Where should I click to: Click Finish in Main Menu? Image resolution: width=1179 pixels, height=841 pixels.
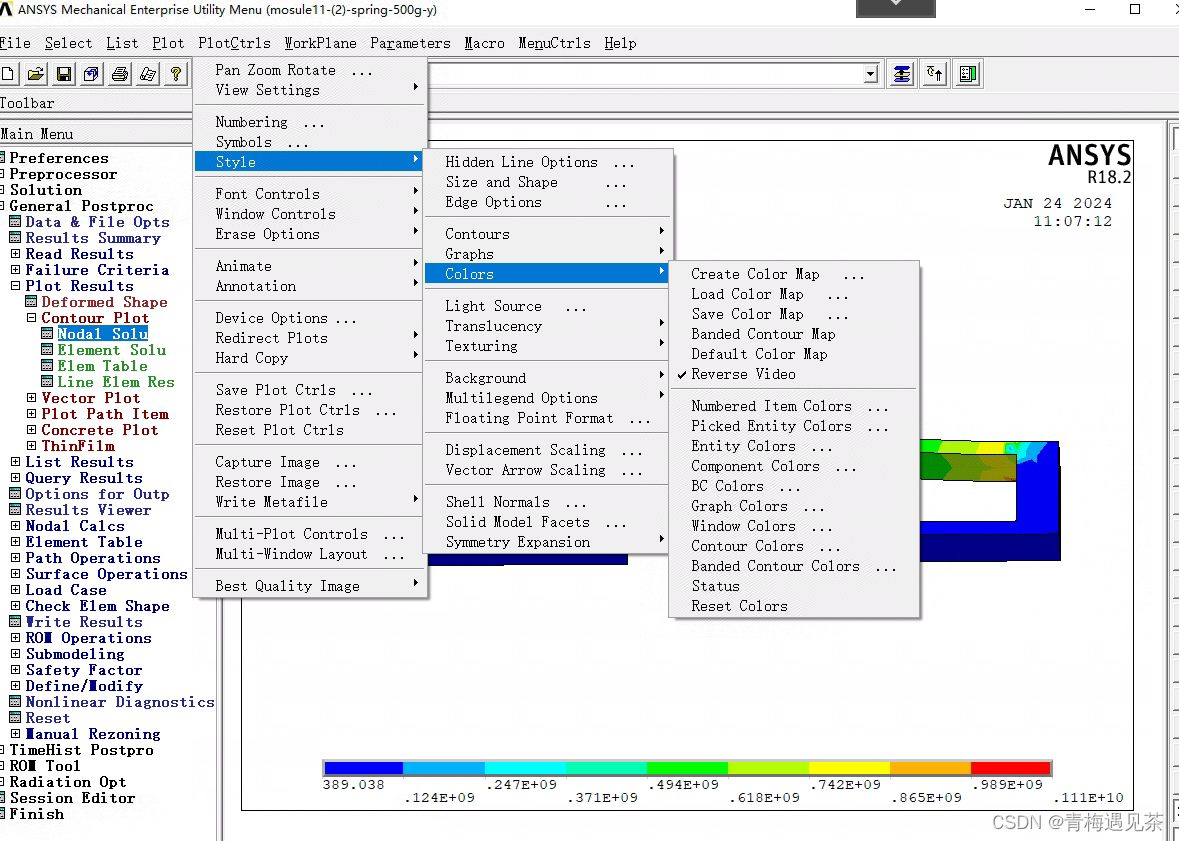pyautogui.click(x=36, y=813)
